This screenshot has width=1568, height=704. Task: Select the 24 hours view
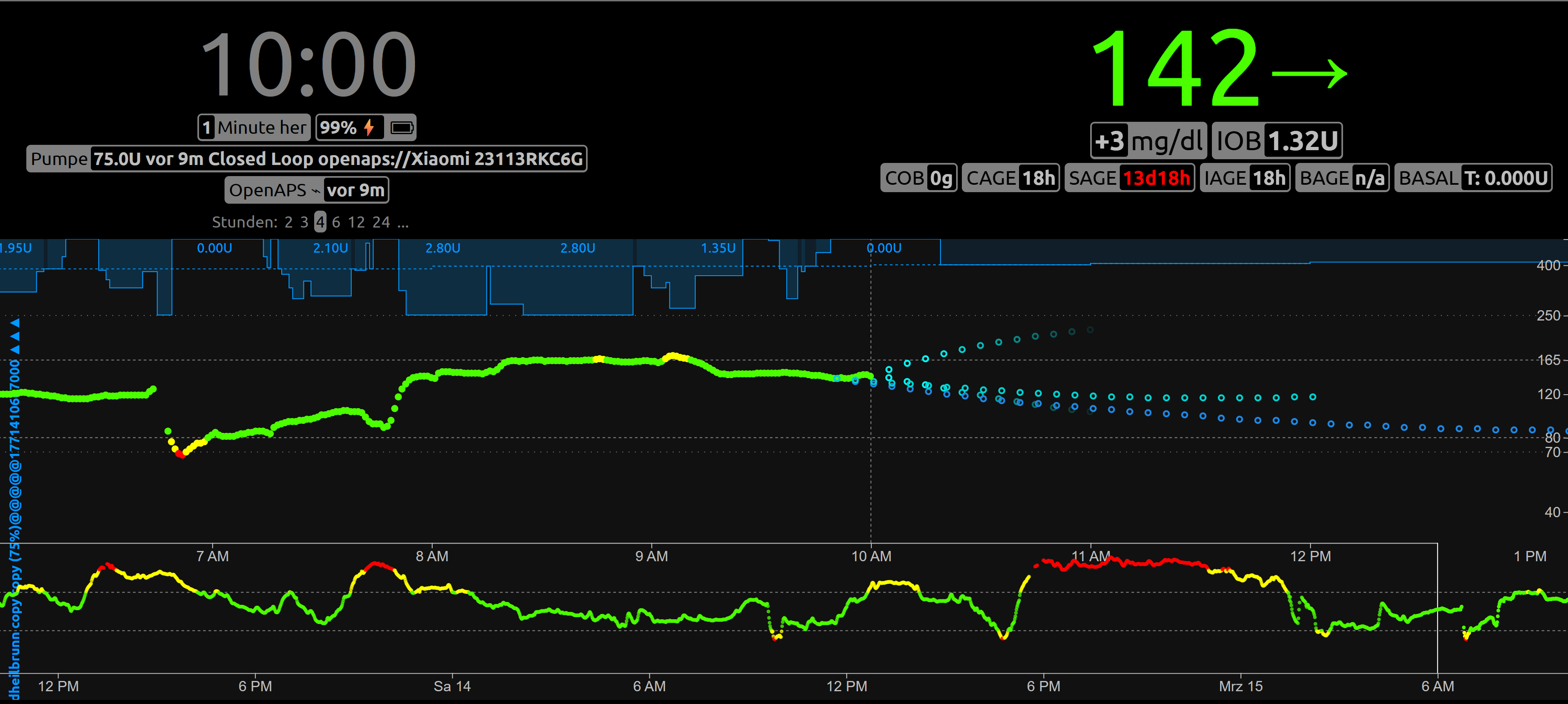pyautogui.click(x=381, y=222)
